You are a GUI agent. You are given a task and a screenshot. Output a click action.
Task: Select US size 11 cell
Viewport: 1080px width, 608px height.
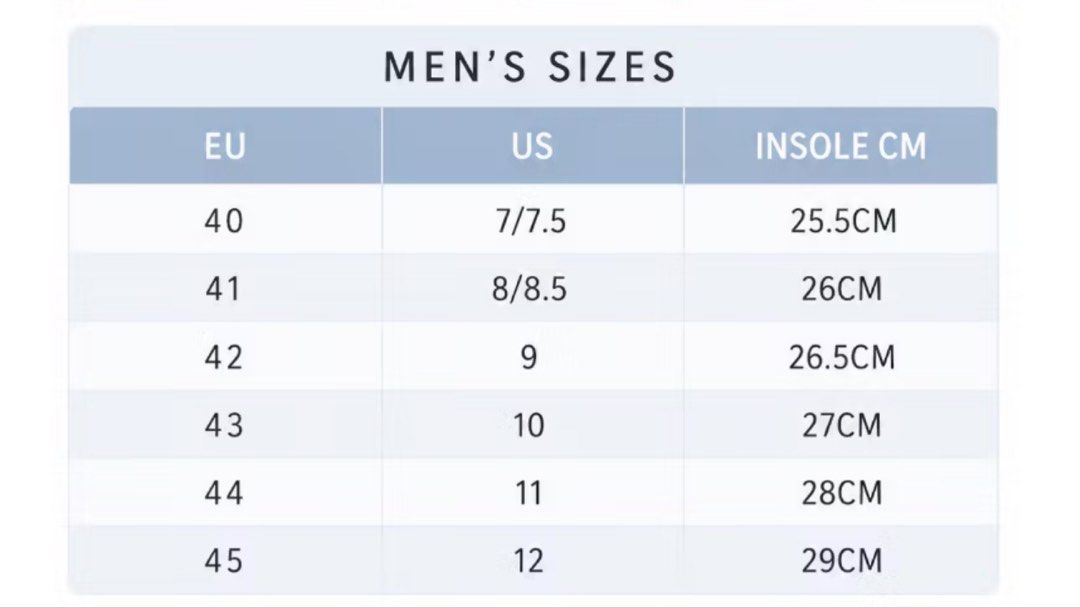532,493
